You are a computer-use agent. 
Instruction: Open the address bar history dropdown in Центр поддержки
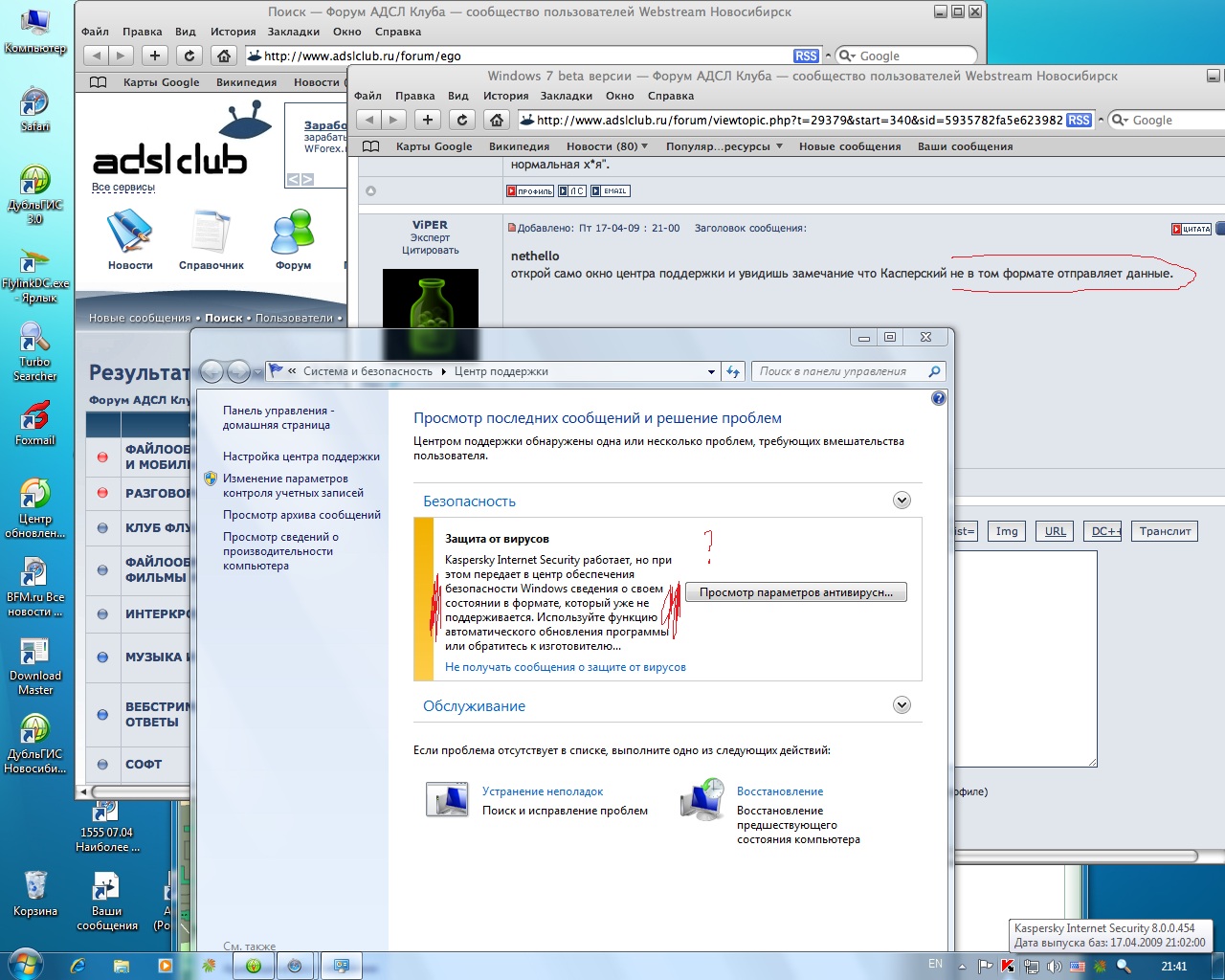(x=711, y=371)
